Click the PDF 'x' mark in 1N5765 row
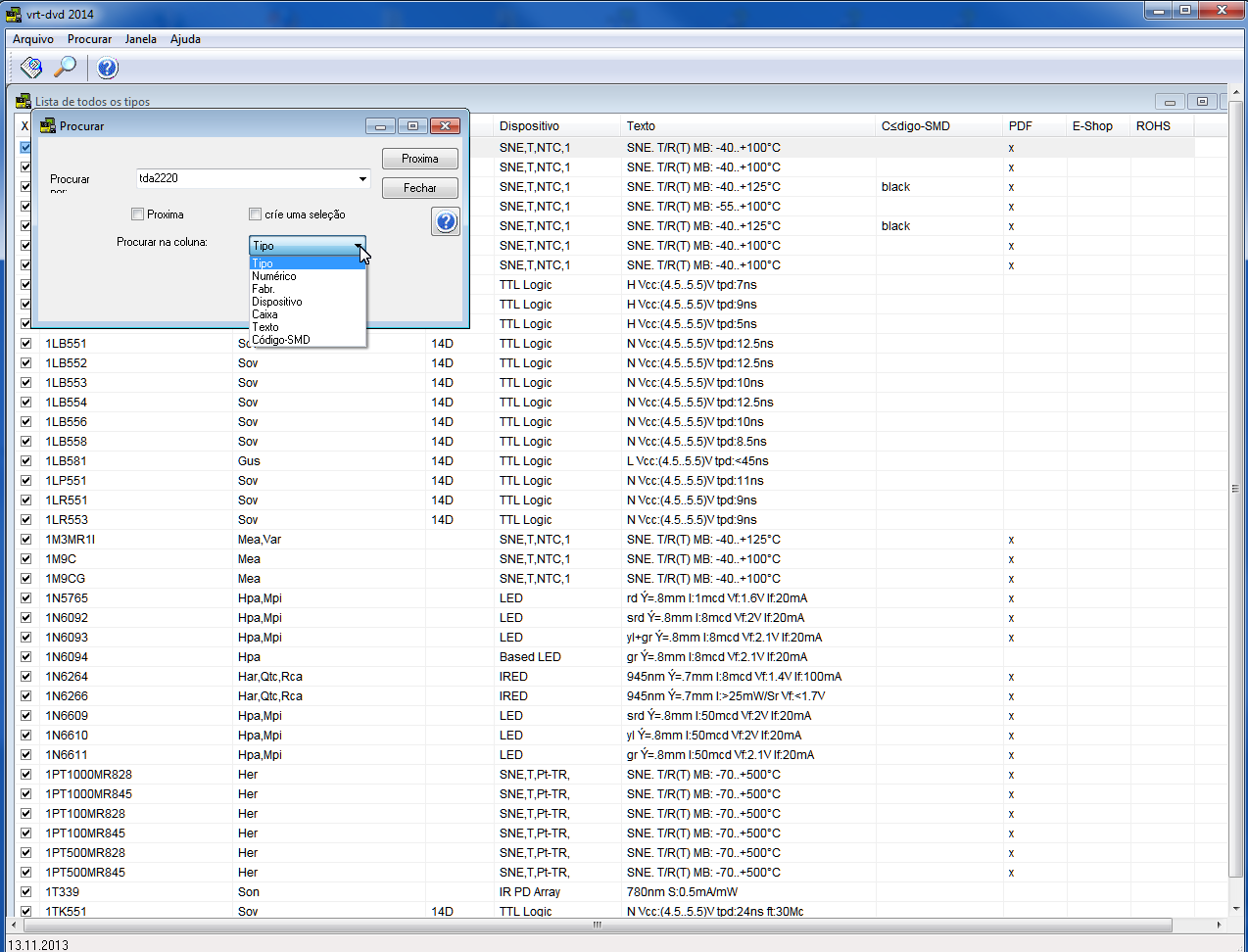The width and height of the screenshot is (1248, 952). [1011, 598]
